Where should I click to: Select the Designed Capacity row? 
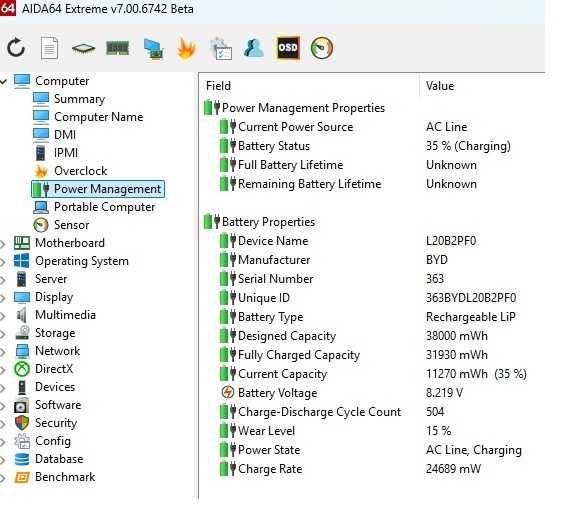(x=354, y=336)
